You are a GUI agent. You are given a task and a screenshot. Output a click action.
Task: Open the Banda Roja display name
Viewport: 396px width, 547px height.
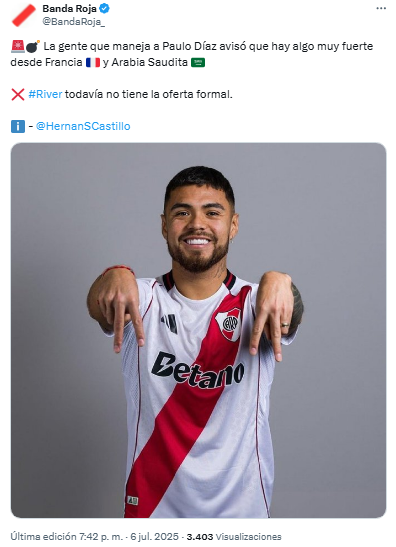tap(69, 8)
